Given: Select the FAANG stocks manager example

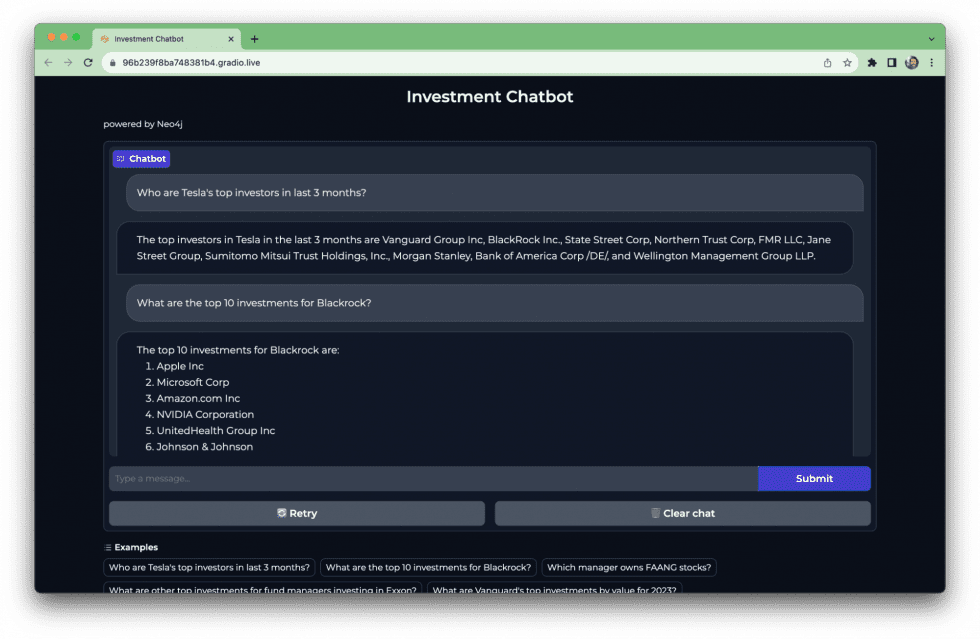Looking at the screenshot, I should (629, 567).
